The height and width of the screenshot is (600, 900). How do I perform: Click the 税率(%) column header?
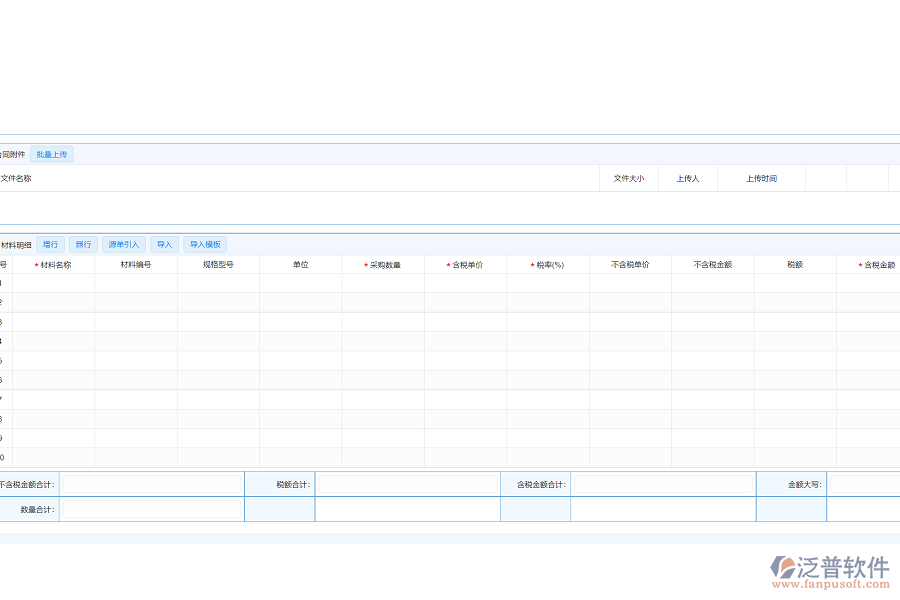coord(548,265)
